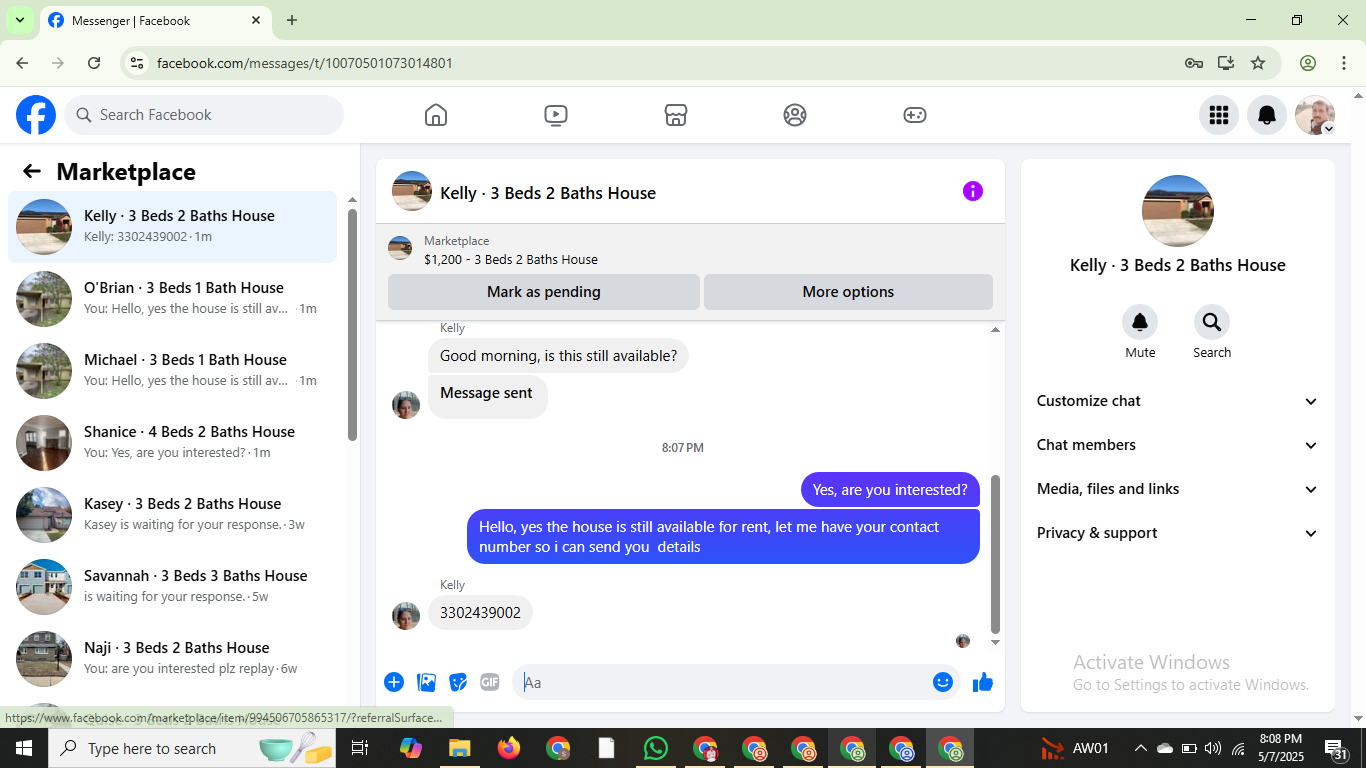
Task: Expand Media, files and links section
Action: (1178, 489)
